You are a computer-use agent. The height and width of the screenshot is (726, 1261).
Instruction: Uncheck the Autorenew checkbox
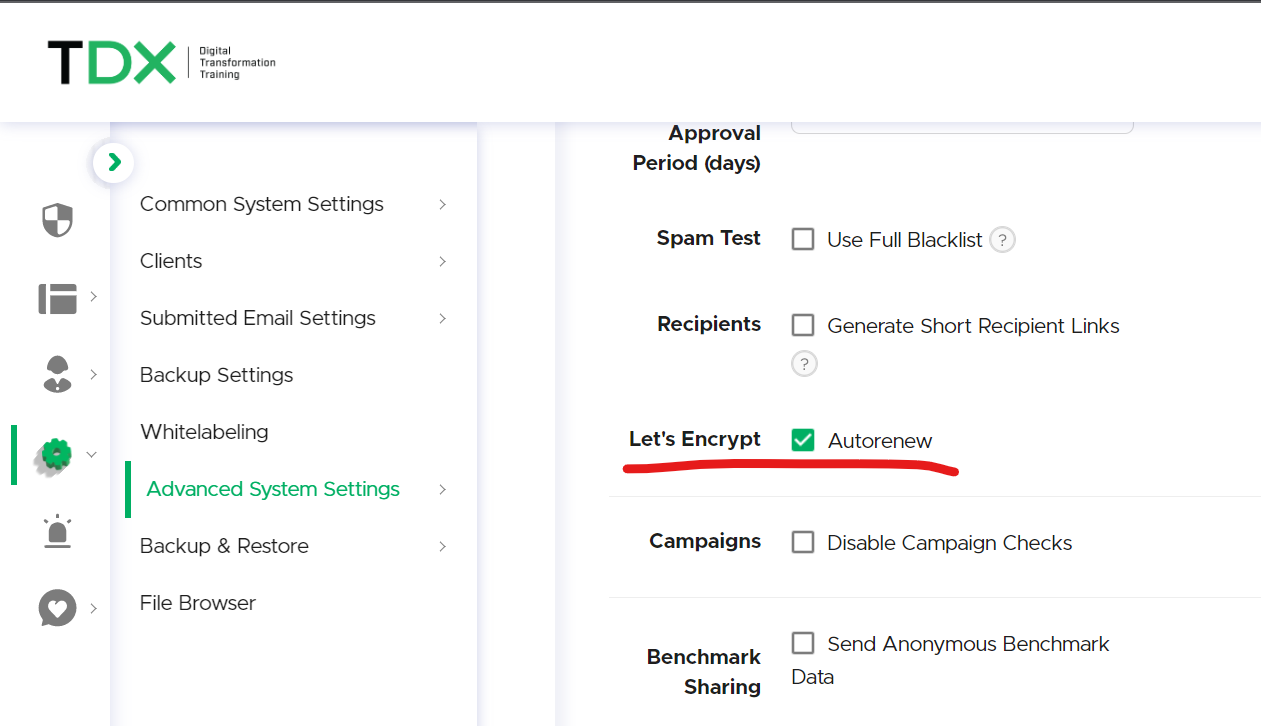coord(803,440)
